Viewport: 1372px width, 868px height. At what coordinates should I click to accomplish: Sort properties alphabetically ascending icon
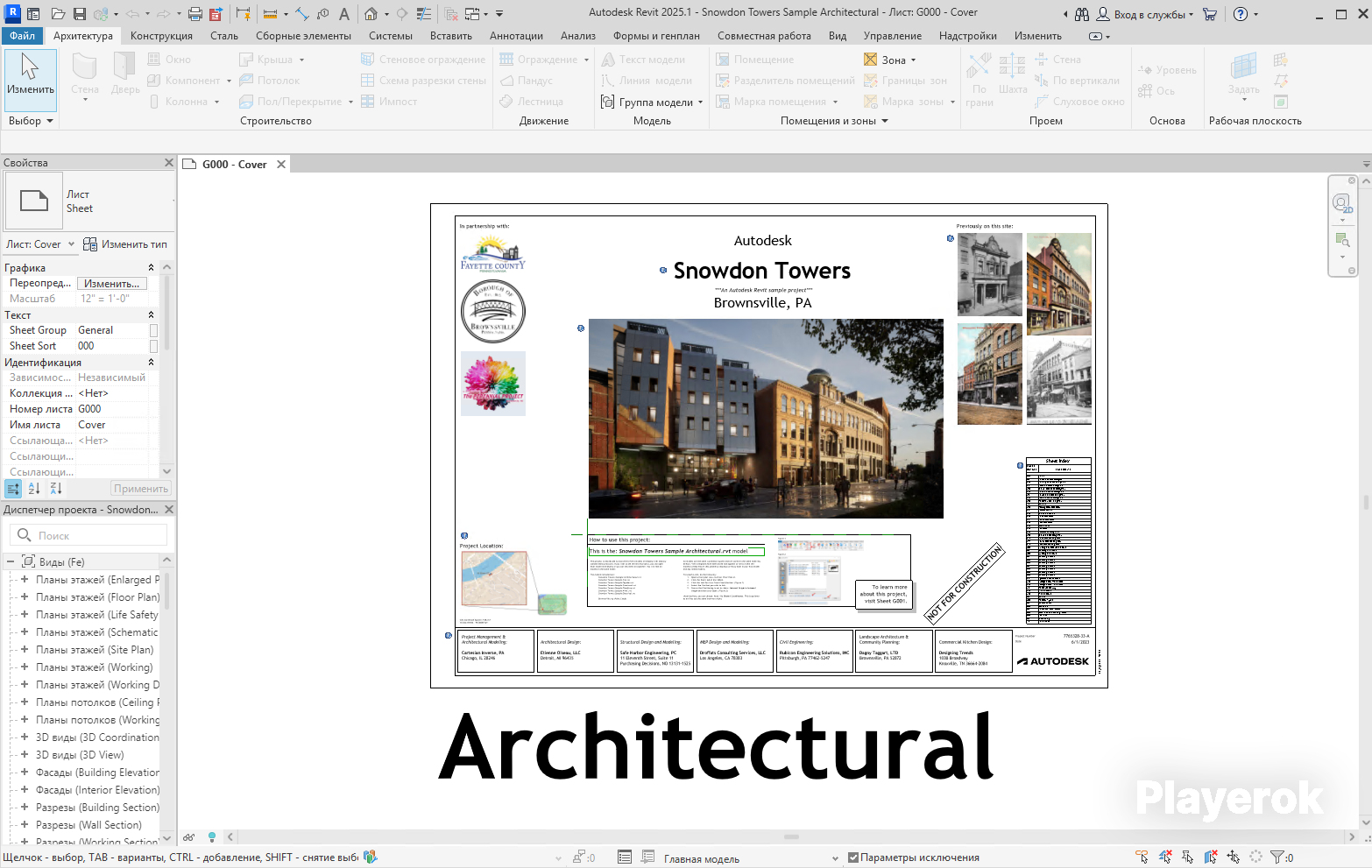click(34, 489)
